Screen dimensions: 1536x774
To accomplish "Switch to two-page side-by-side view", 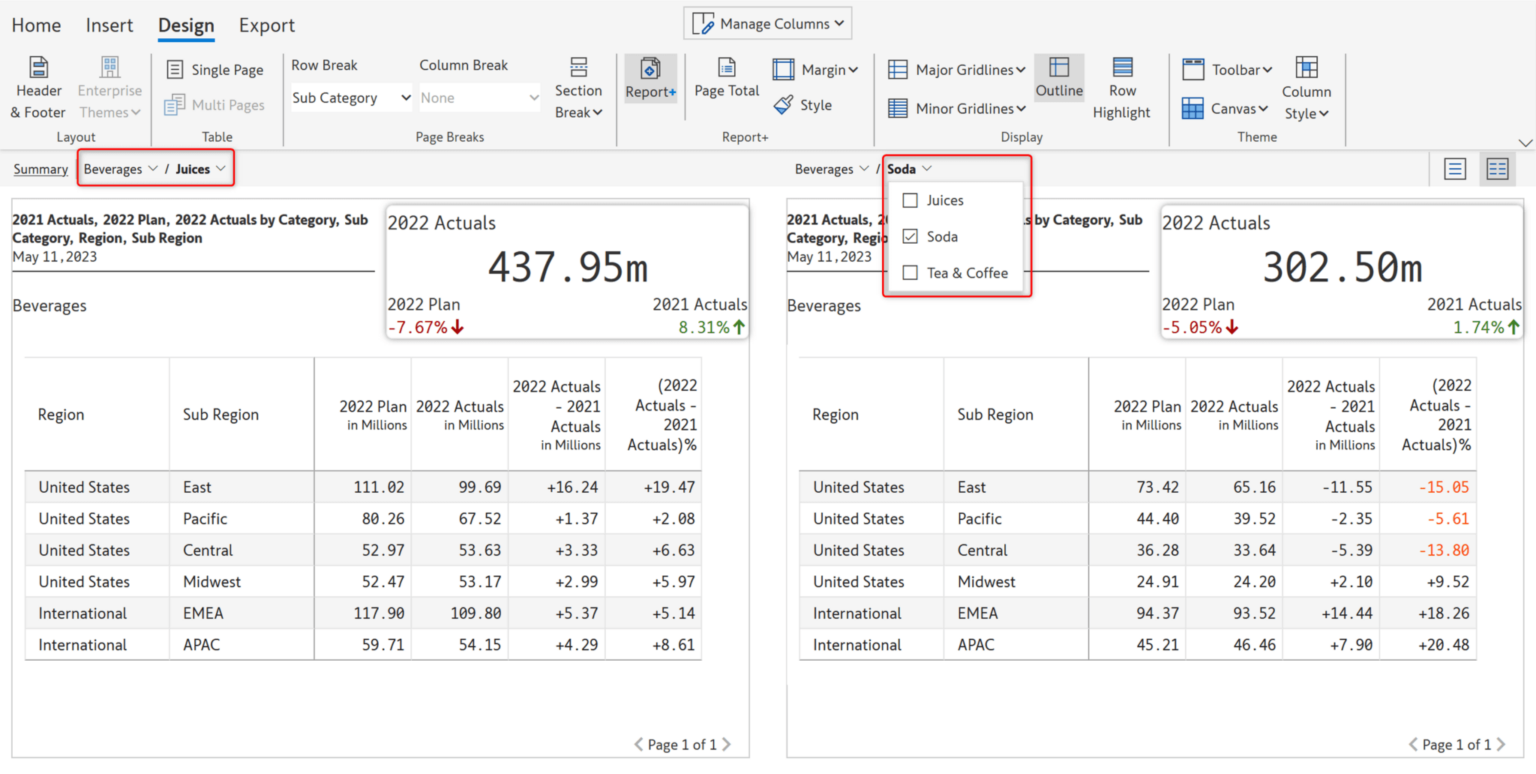I will tap(1497, 169).
